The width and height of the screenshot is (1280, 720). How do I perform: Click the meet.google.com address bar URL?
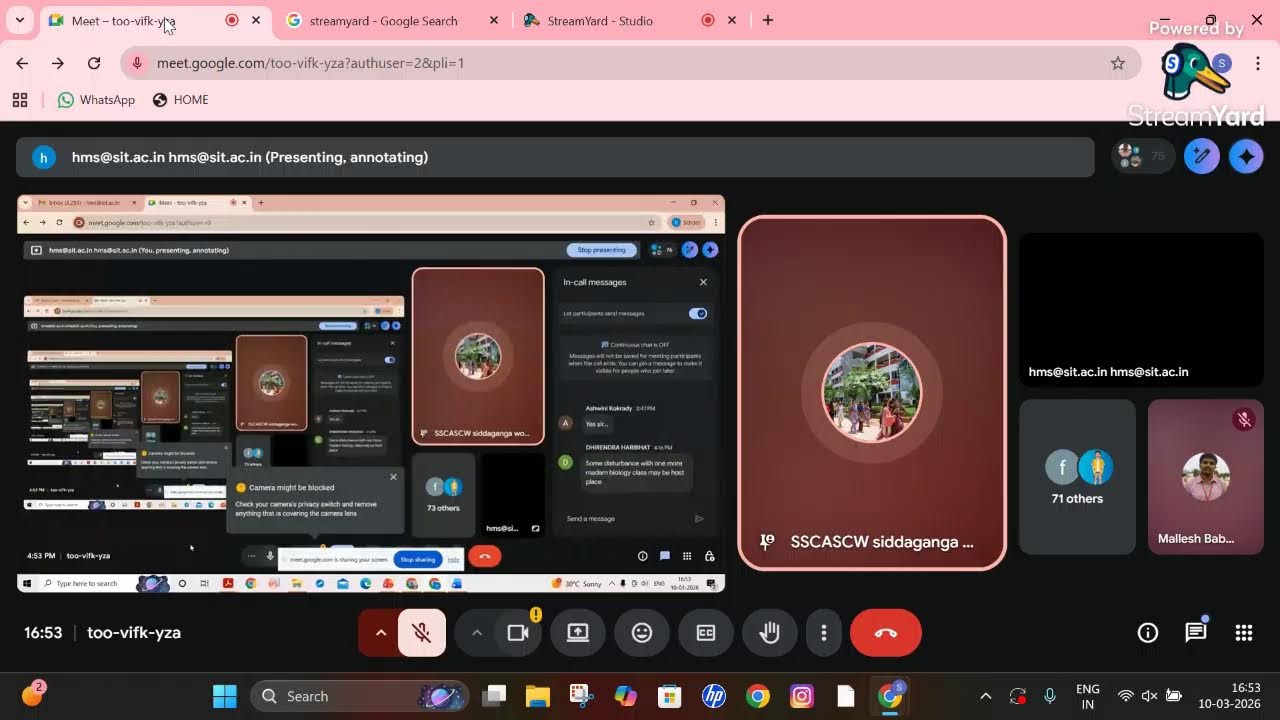(x=310, y=63)
